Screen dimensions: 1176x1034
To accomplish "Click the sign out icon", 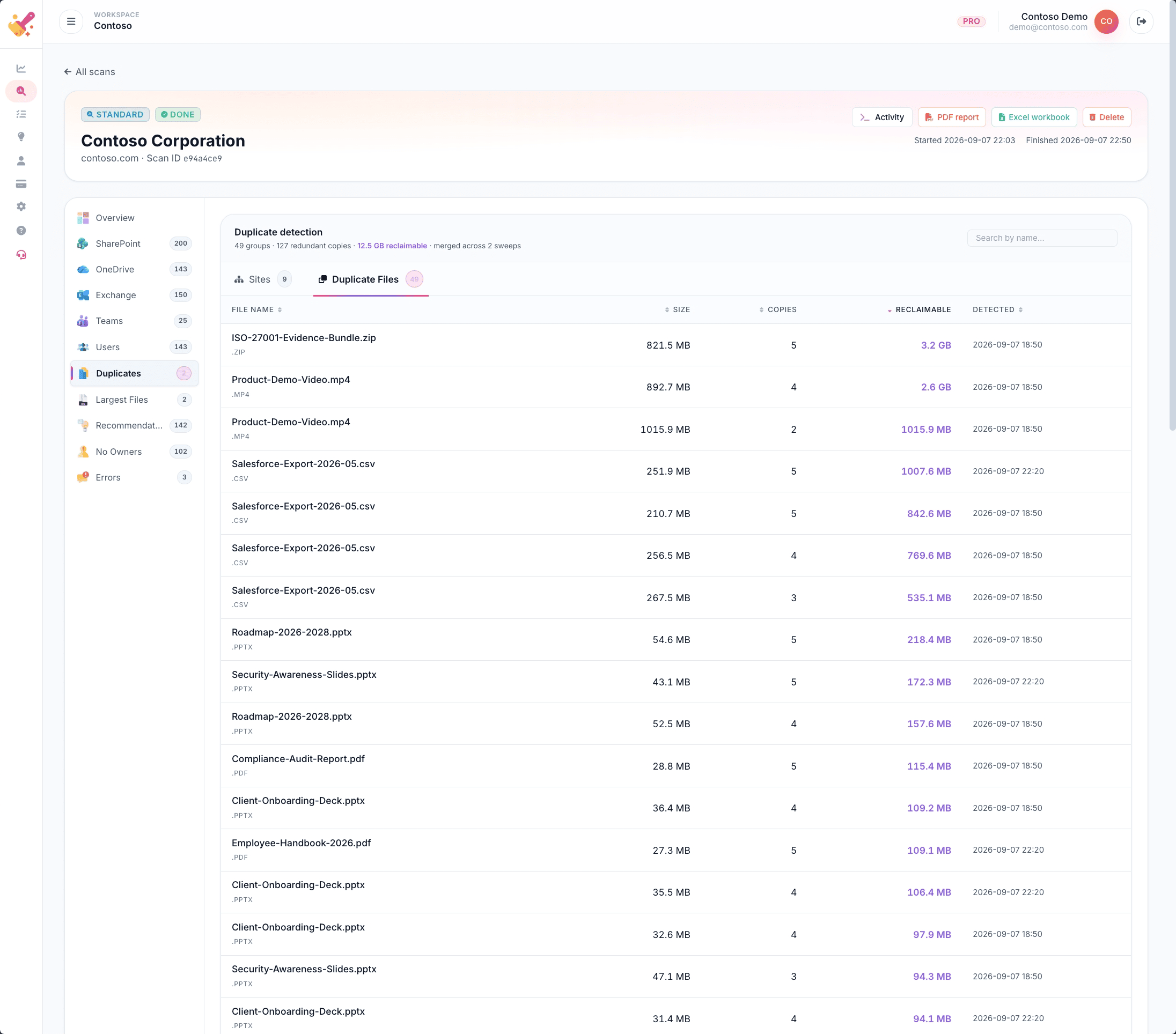I will point(1141,21).
